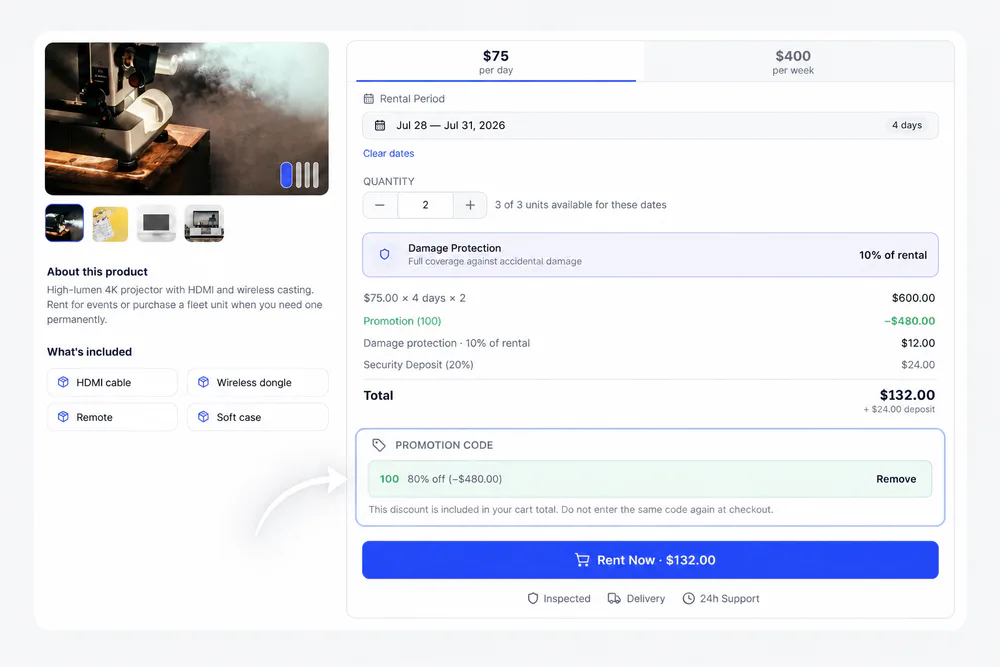The height and width of the screenshot is (667, 1000).
Task: Click the '–$480.00' discount amount
Action: [x=909, y=321]
